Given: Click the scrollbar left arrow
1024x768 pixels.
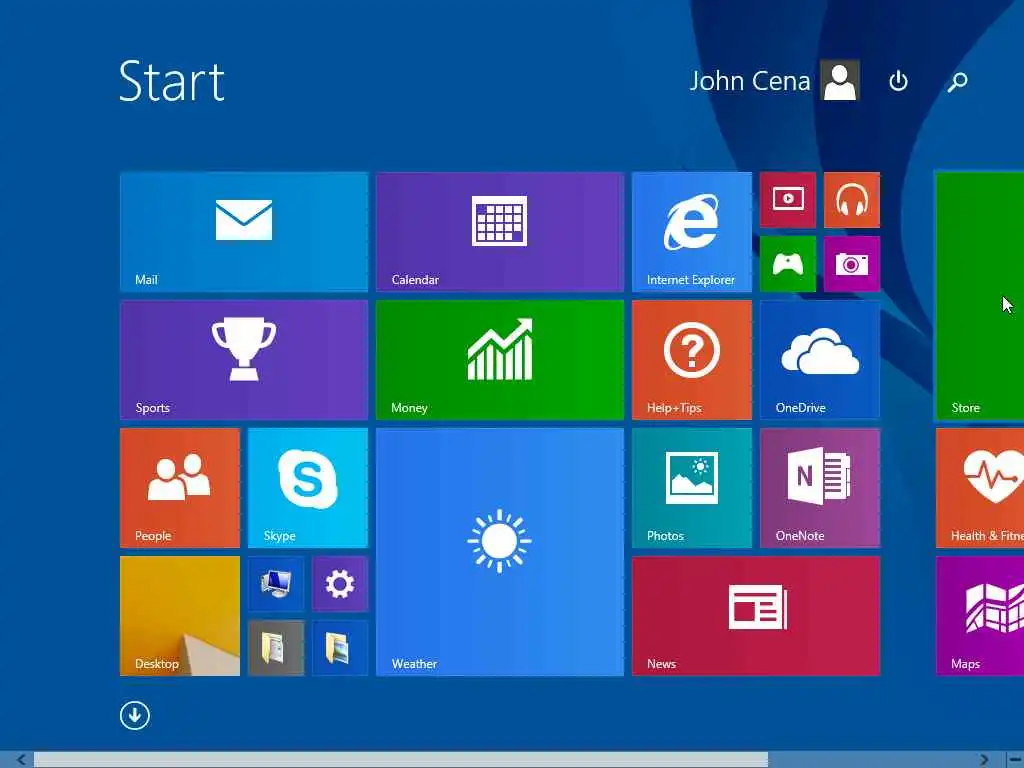Looking at the screenshot, I should tap(21, 760).
